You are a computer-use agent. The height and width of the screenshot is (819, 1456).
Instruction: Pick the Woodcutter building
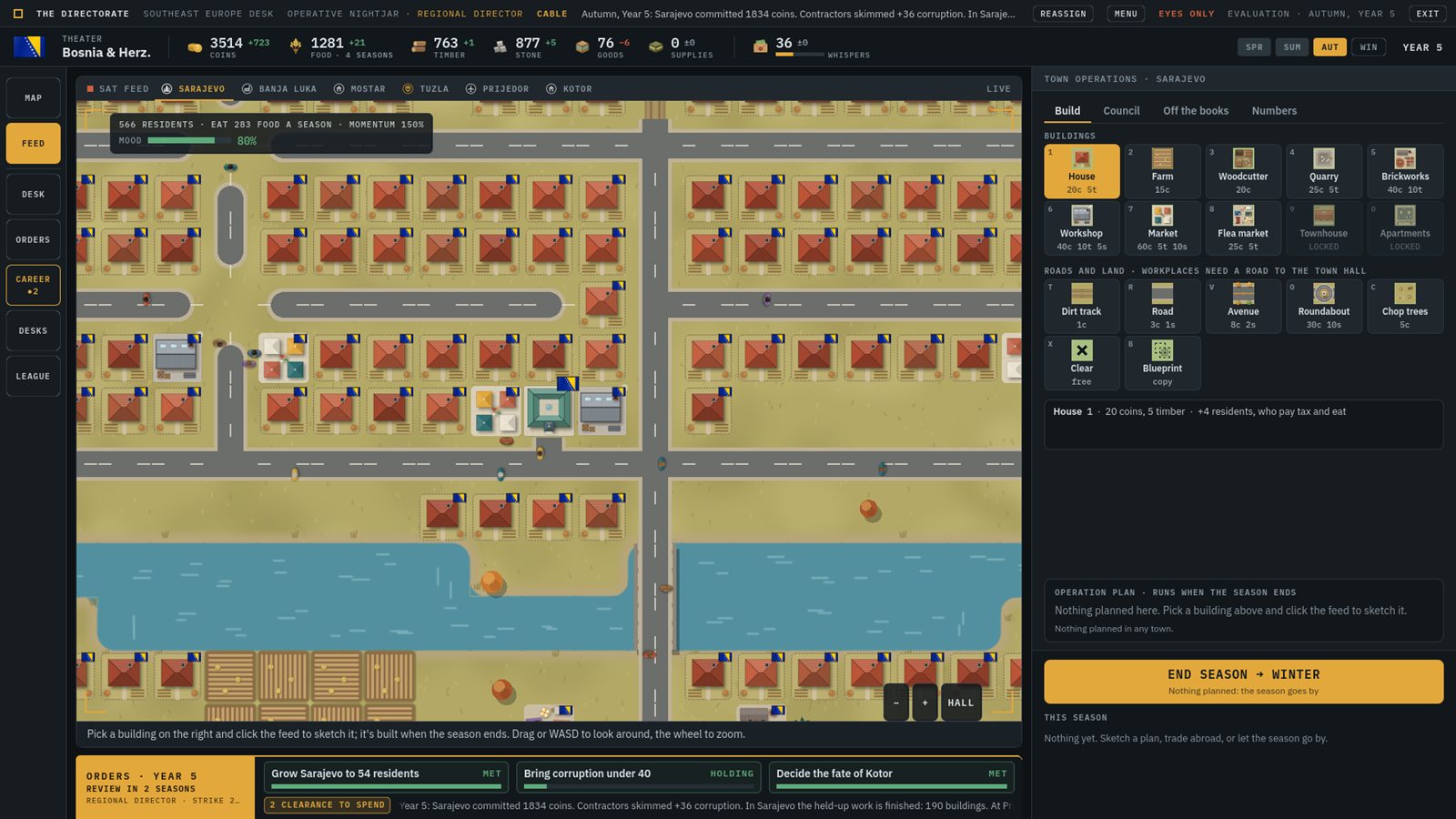tap(1243, 171)
